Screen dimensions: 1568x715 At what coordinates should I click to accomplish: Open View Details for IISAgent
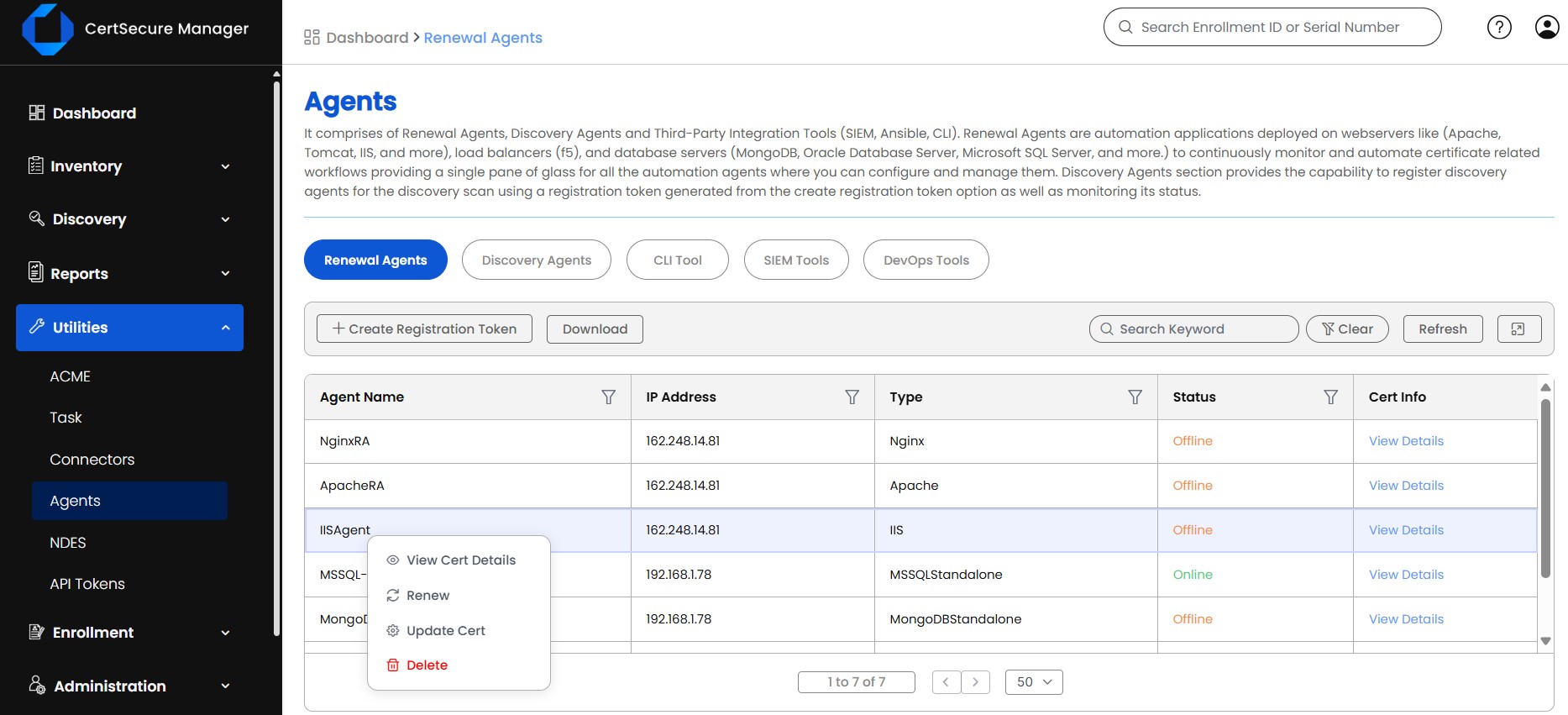[1406, 530]
